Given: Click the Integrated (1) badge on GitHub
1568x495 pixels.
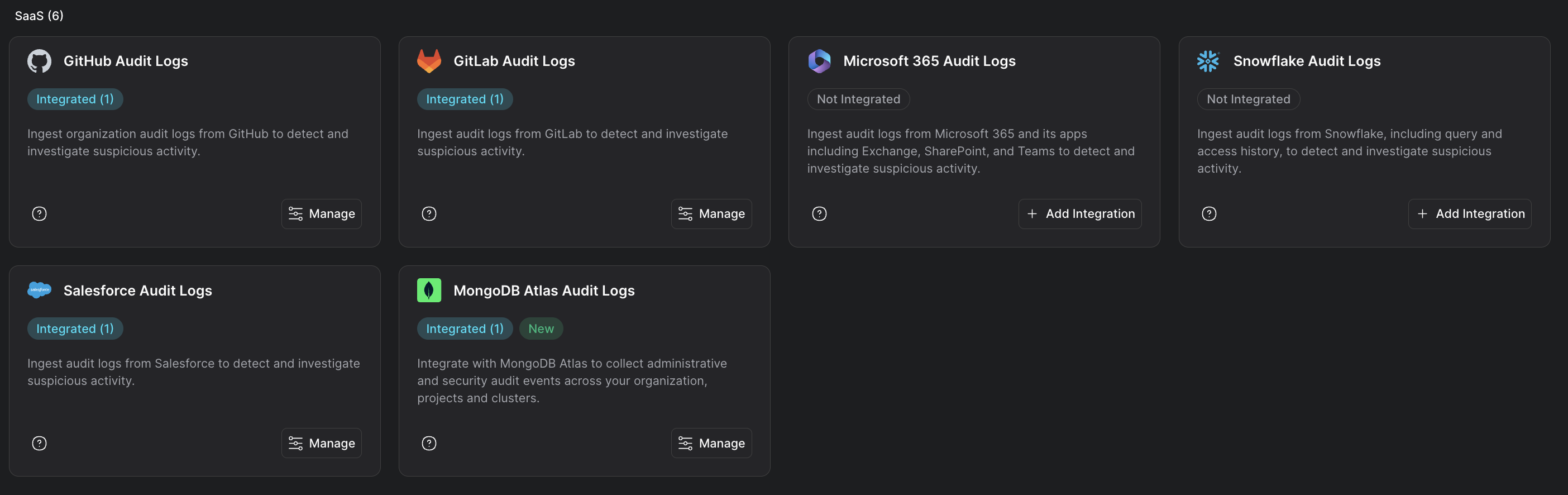Looking at the screenshot, I should [75, 99].
